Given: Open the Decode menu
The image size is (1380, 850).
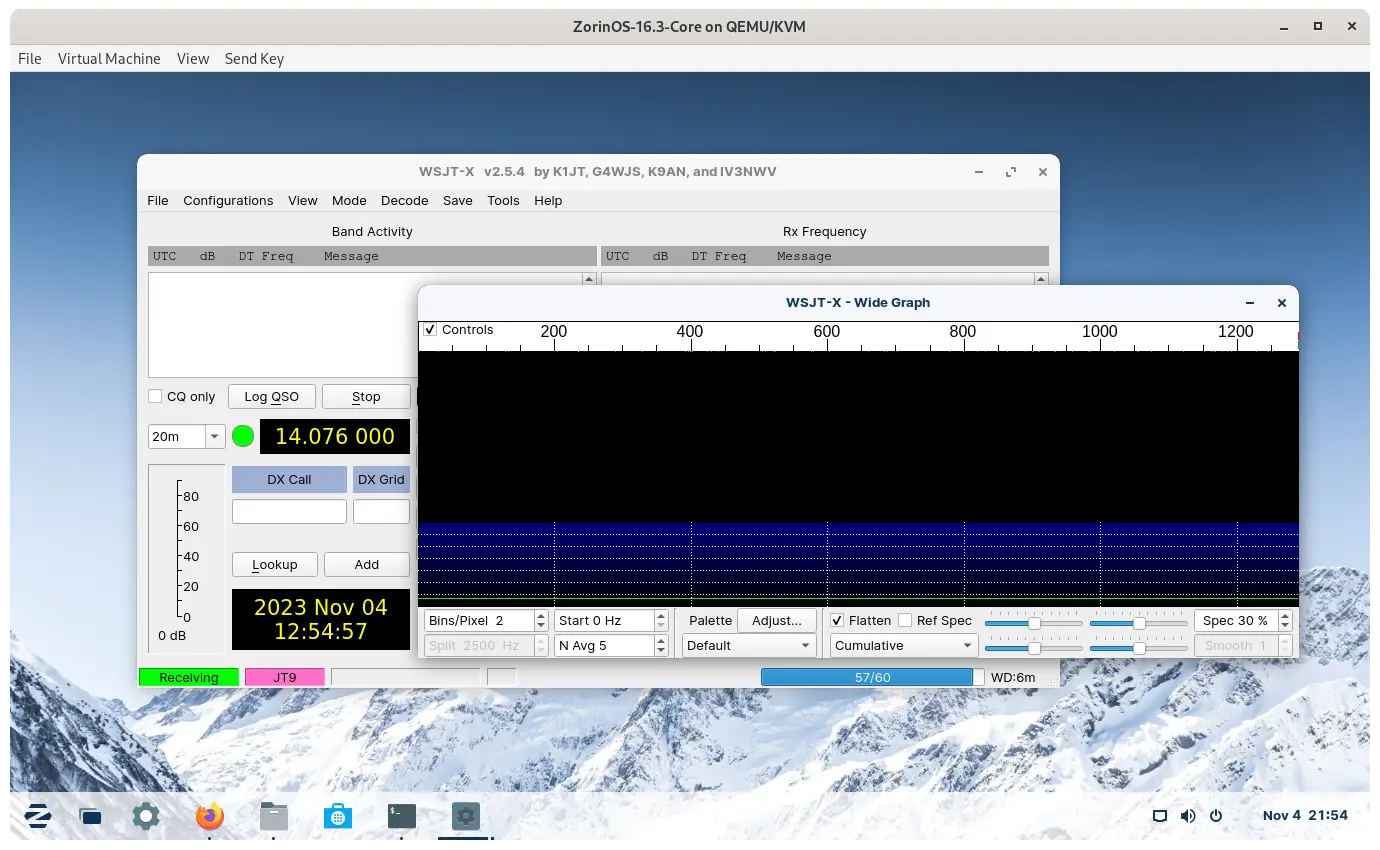Looking at the screenshot, I should point(405,201).
